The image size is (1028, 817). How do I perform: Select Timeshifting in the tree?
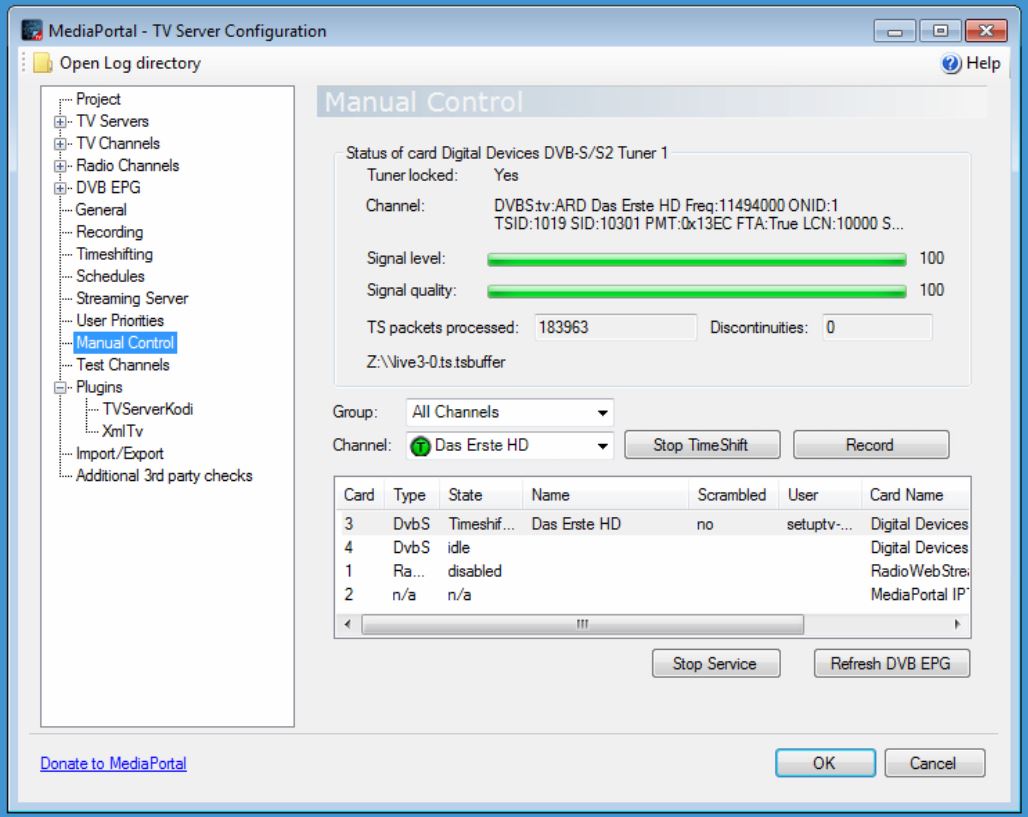(114, 254)
